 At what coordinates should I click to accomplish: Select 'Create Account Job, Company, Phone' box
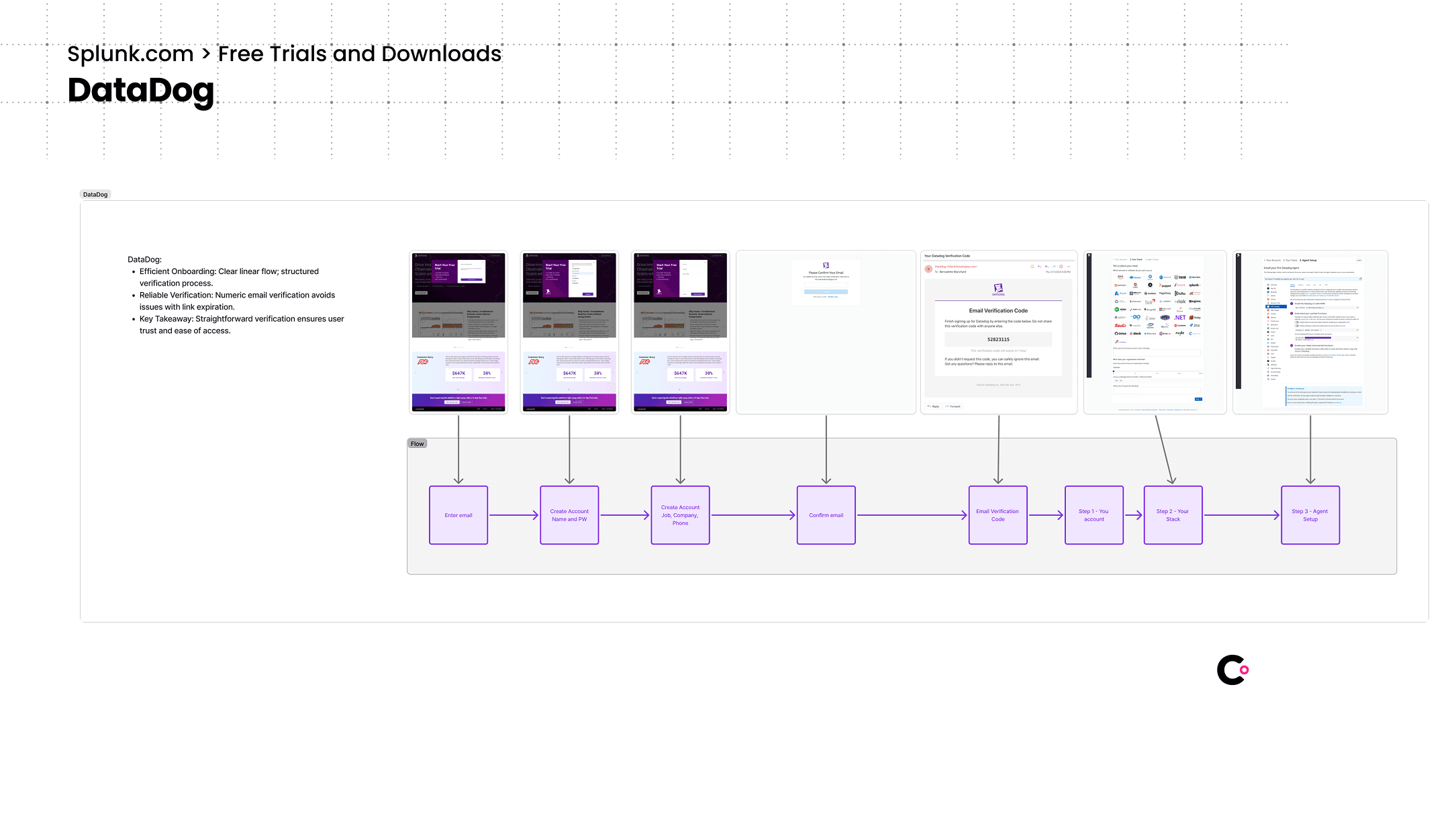(x=680, y=515)
